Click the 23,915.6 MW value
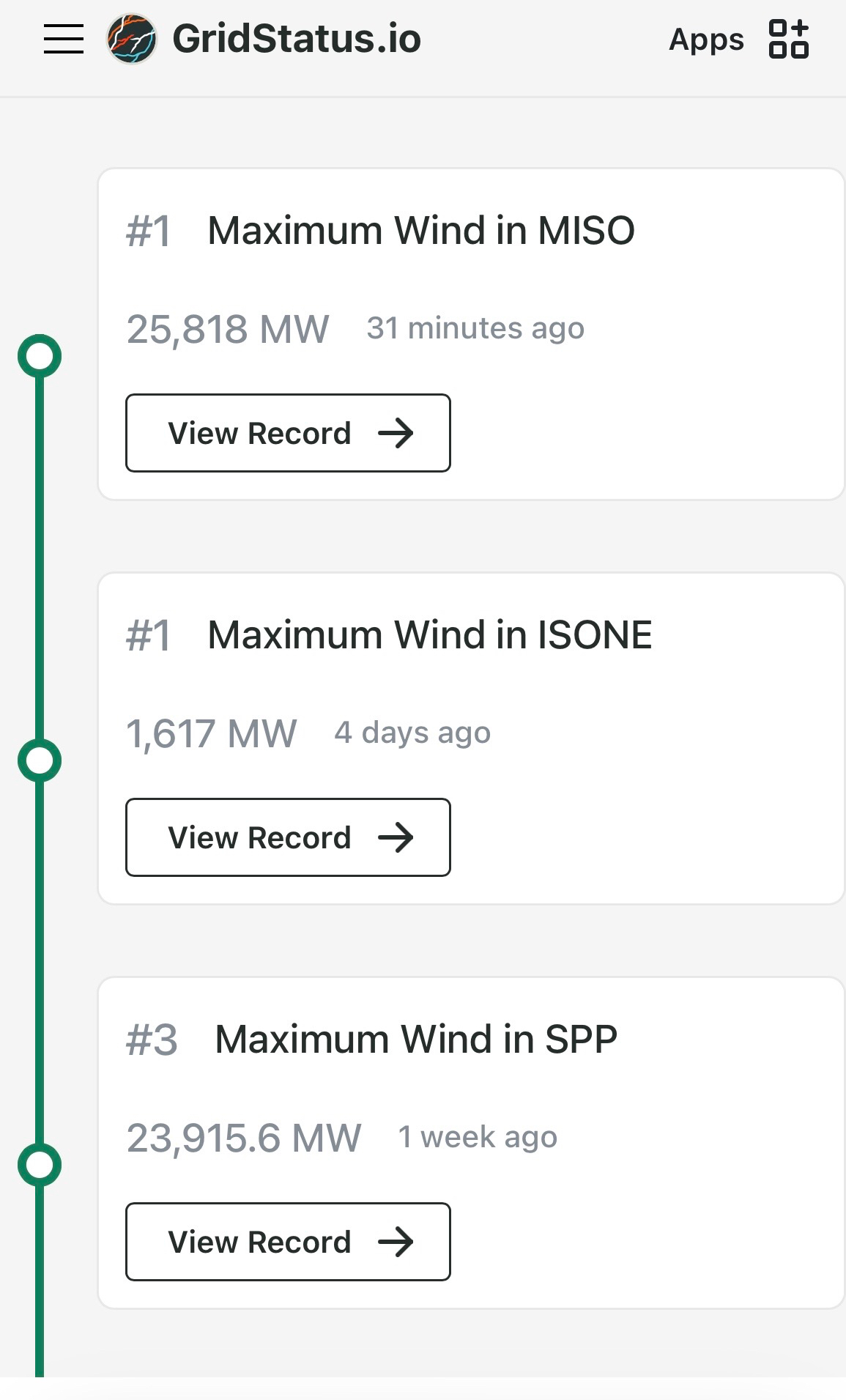Viewport: 846px width, 1400px height. point(244,1138)
